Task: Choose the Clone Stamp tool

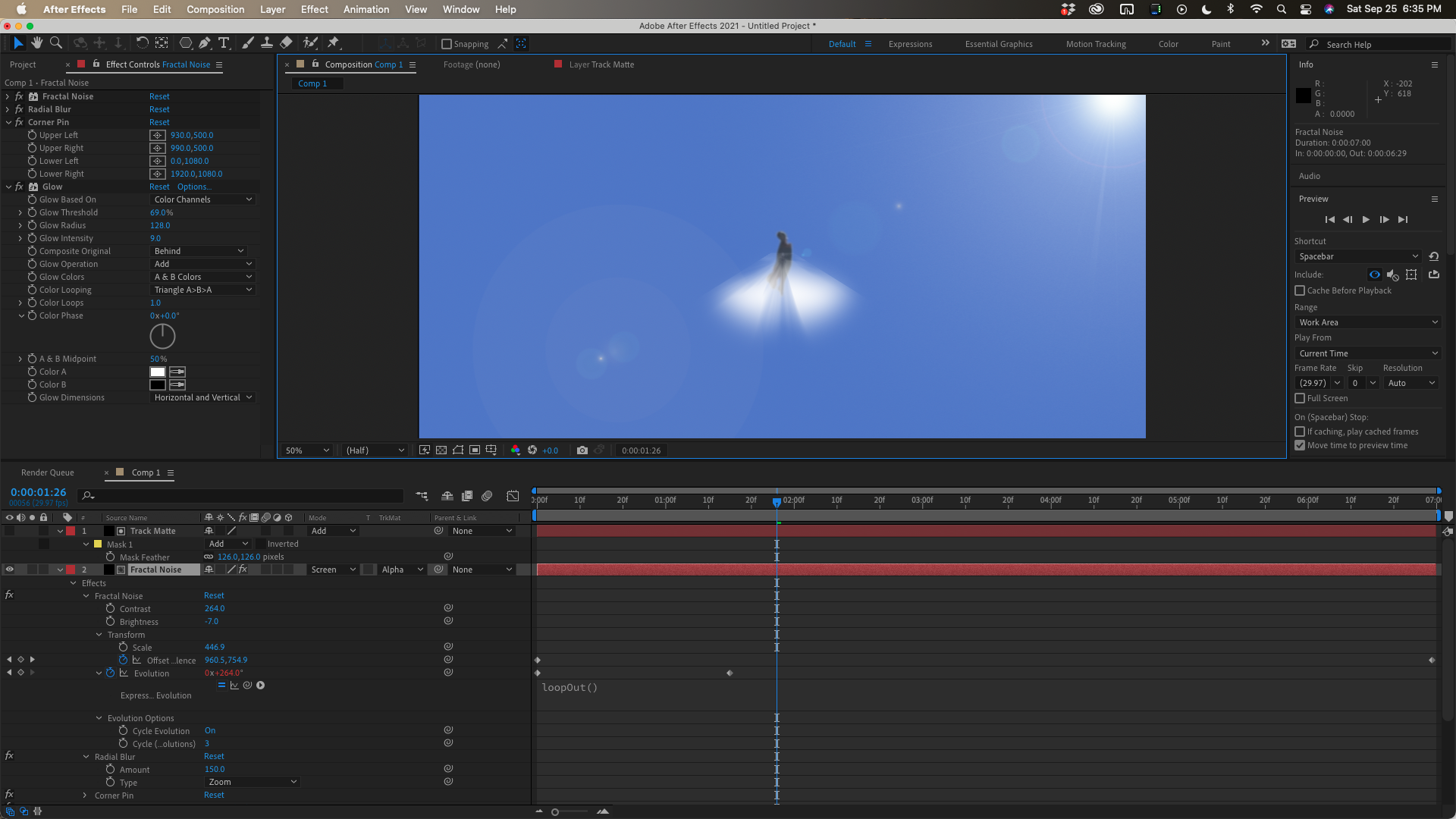Action: pyautogui.click(x=267, y=43)
